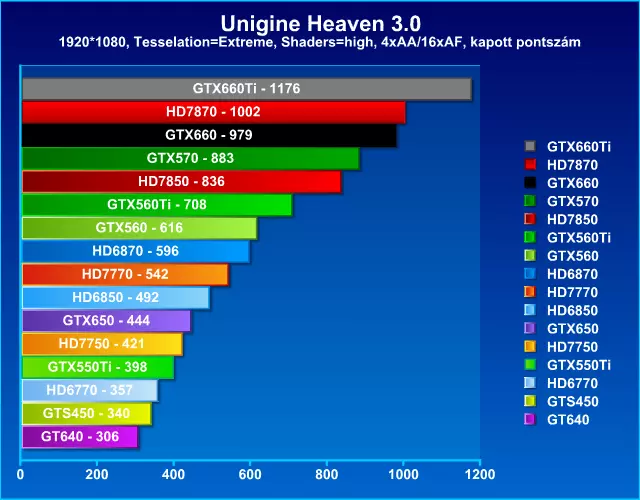The image size is (640, 500).
Task: Select the GTX660 legend text
Action: [x=573, y=183]
